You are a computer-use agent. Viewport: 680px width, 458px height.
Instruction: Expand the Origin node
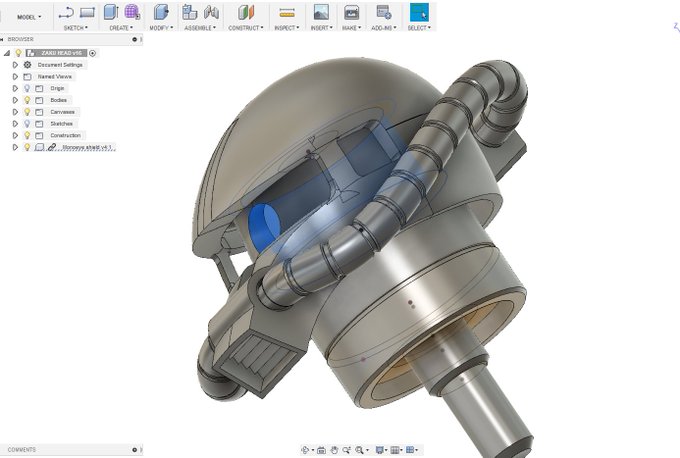coord(16,88)
